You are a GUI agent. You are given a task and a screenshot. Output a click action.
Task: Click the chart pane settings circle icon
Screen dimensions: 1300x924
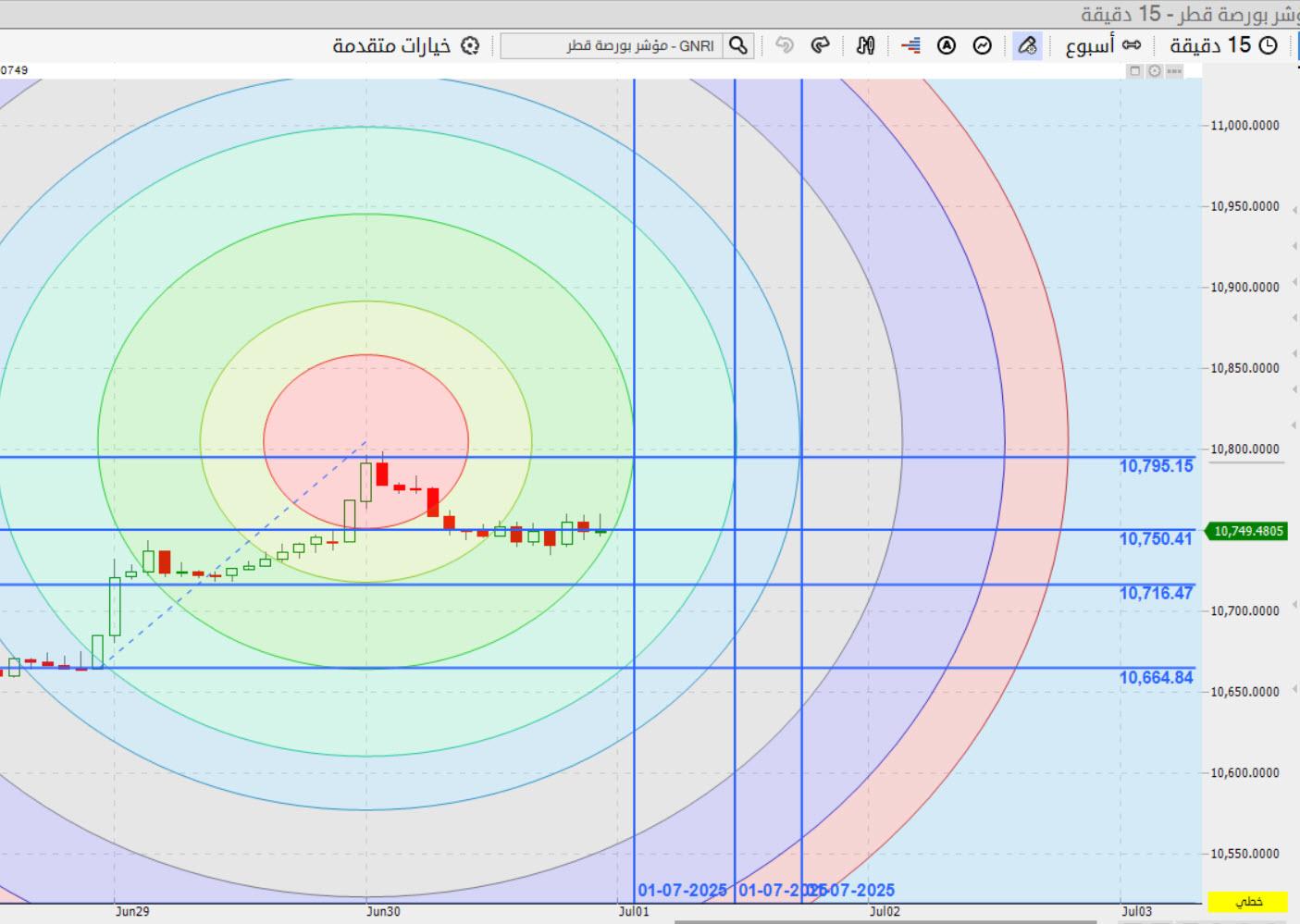pos(1154,70)
